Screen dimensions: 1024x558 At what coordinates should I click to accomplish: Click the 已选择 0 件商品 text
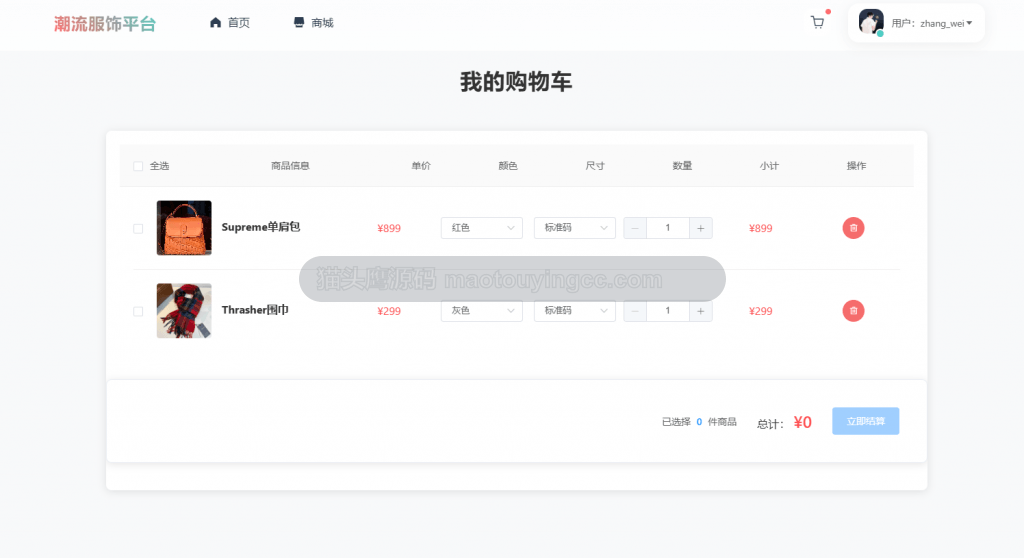pyautogui.click(x=699, y=422)
